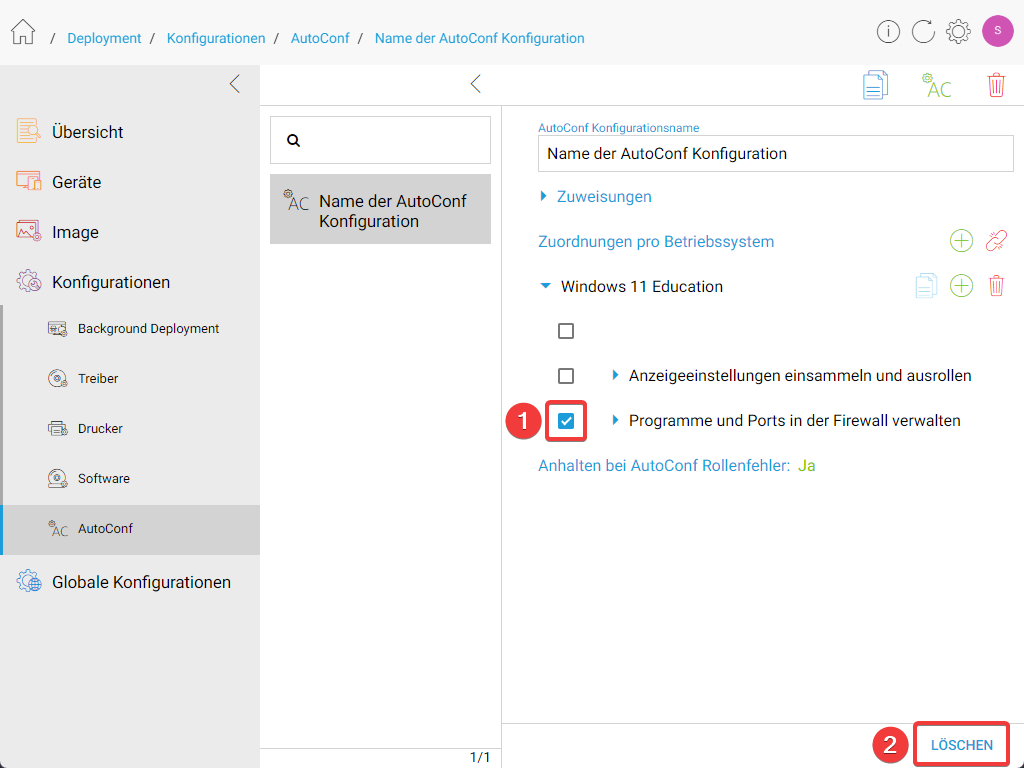Click the Übersicht sidebar icon
This screenshot has height=768, width=1024.
tap(28, 131)
